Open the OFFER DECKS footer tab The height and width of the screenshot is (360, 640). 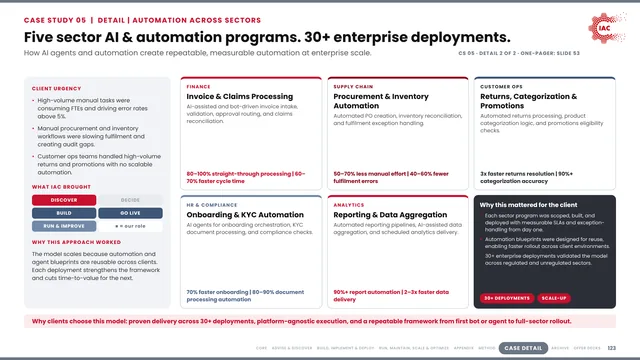(587, 348)
